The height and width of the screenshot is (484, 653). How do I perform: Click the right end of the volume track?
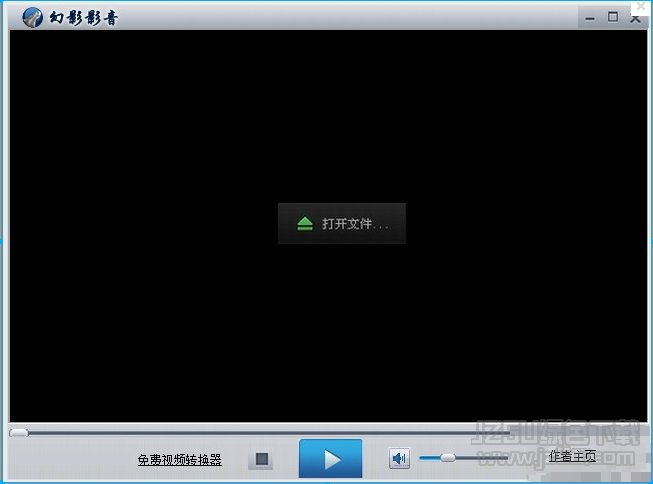(x=505, y=458)
